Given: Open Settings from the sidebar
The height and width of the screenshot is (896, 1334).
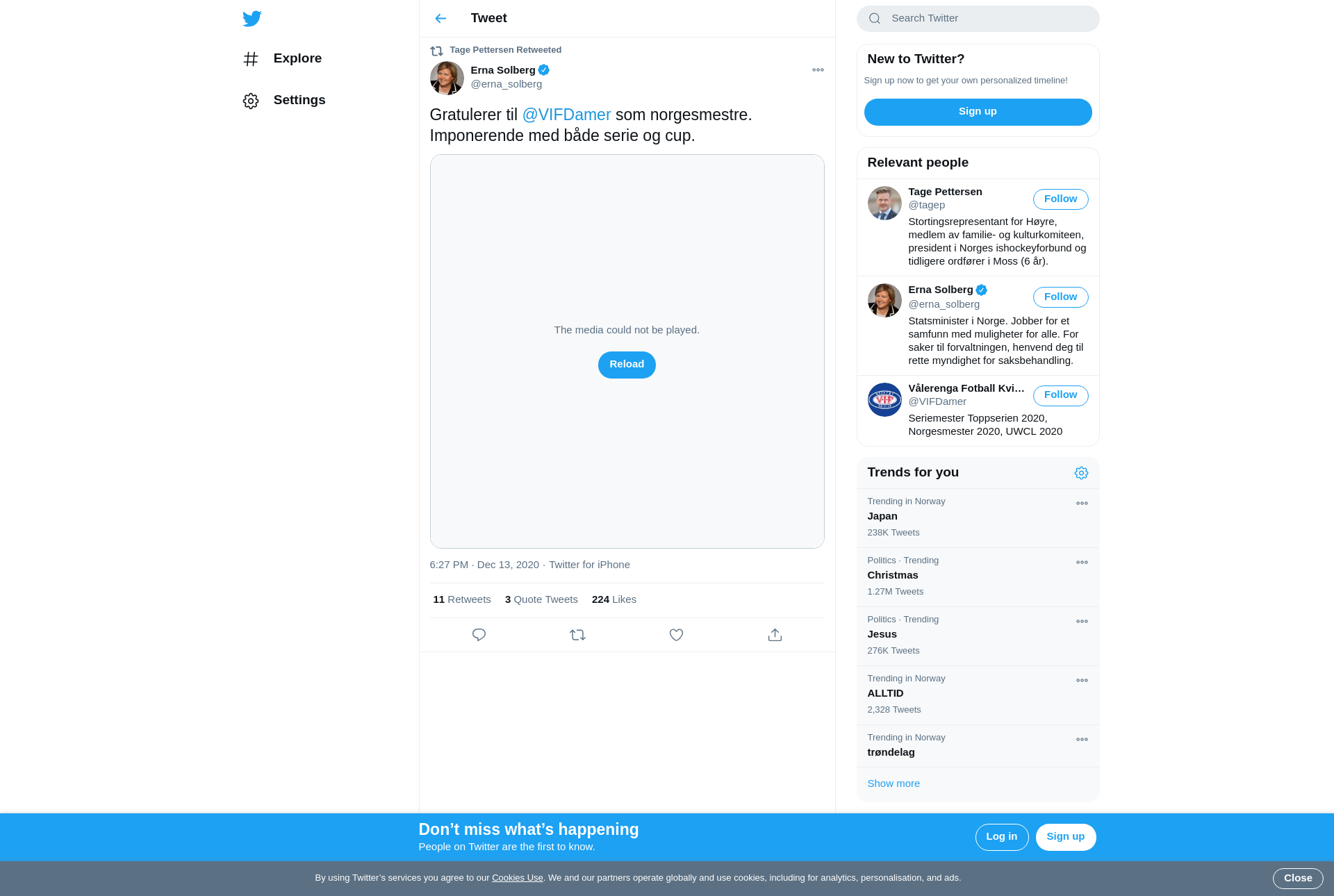Looking at the screenshot, I should [x=284, y=101].
